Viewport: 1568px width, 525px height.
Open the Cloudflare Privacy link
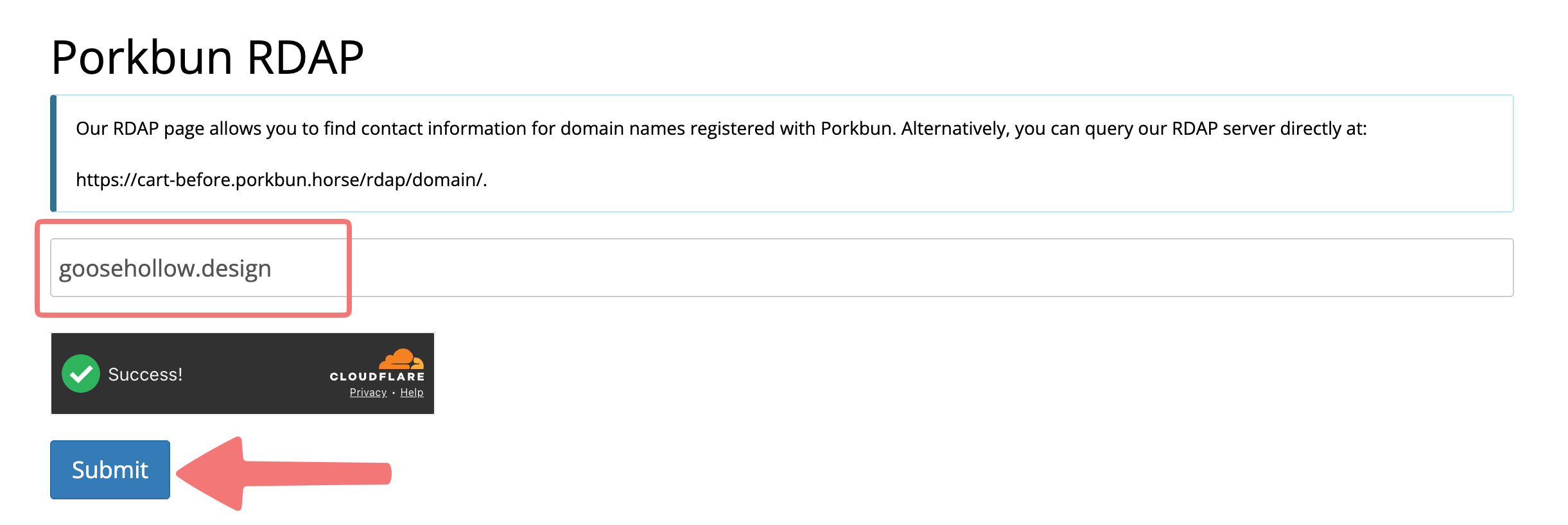click(x=368, y=392)
